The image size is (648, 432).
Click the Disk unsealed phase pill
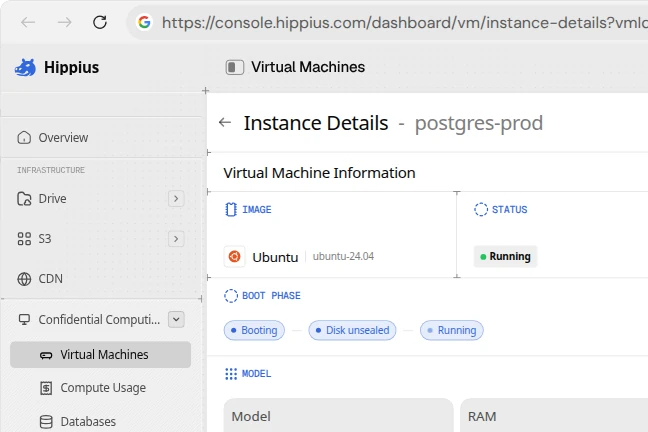pyautogui.click(x=352, y=330)
